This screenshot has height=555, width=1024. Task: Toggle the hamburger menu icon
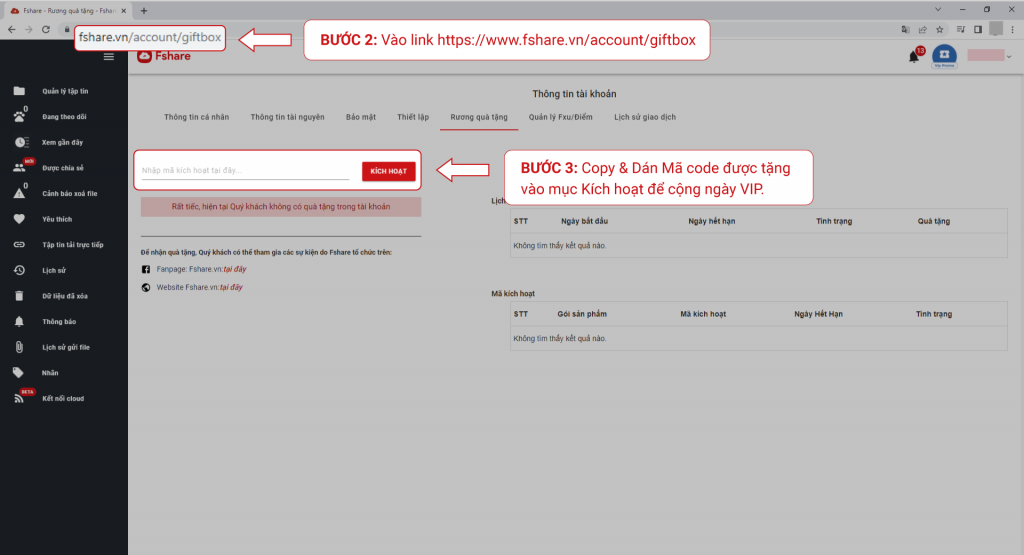(109, 57)
